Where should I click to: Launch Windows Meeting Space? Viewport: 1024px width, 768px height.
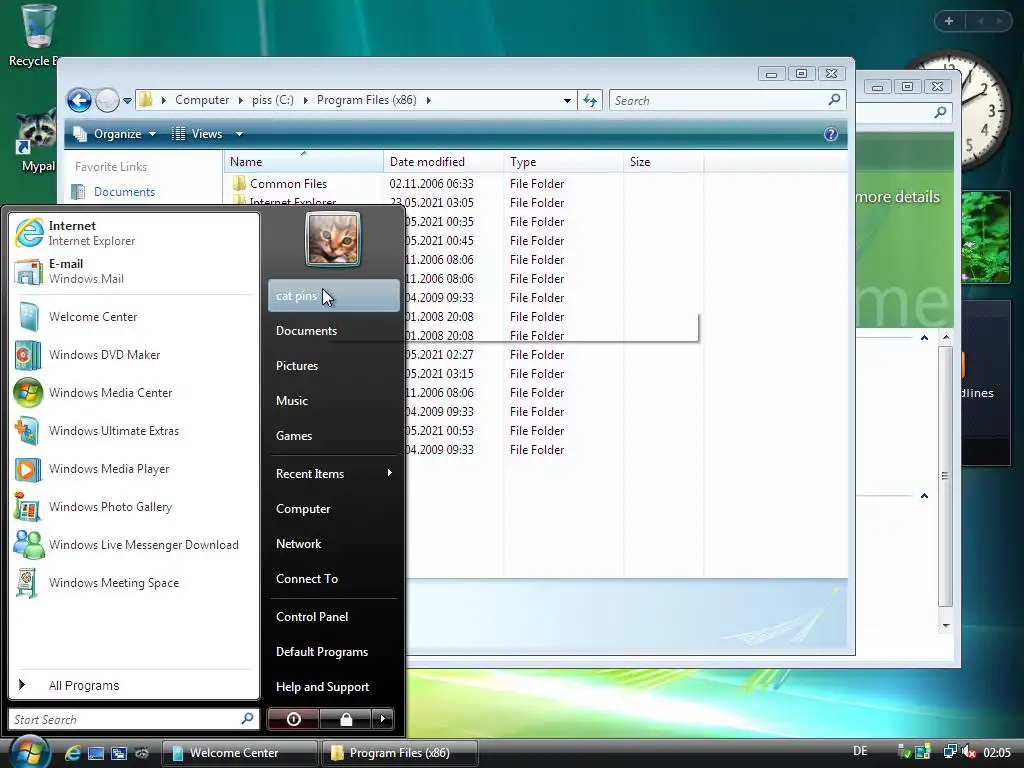[x=135, y=583]
